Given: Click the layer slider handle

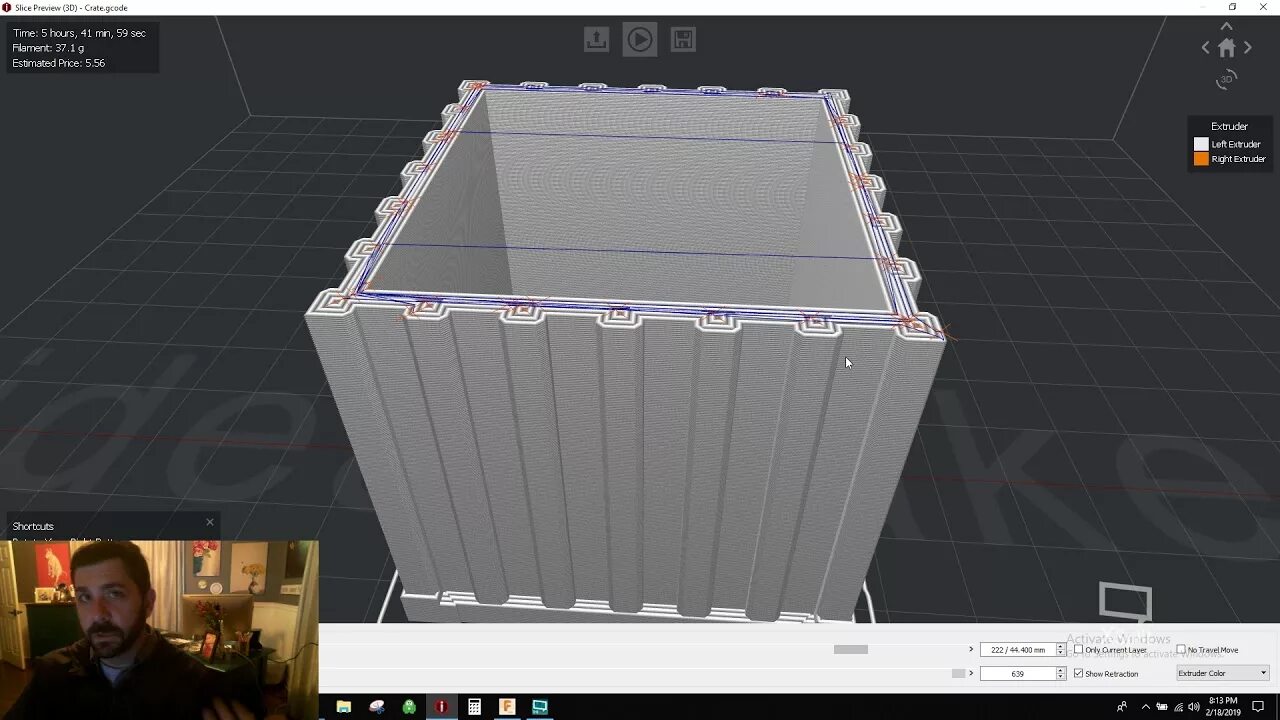Looking at the screenshot, I should click(851, 649).
